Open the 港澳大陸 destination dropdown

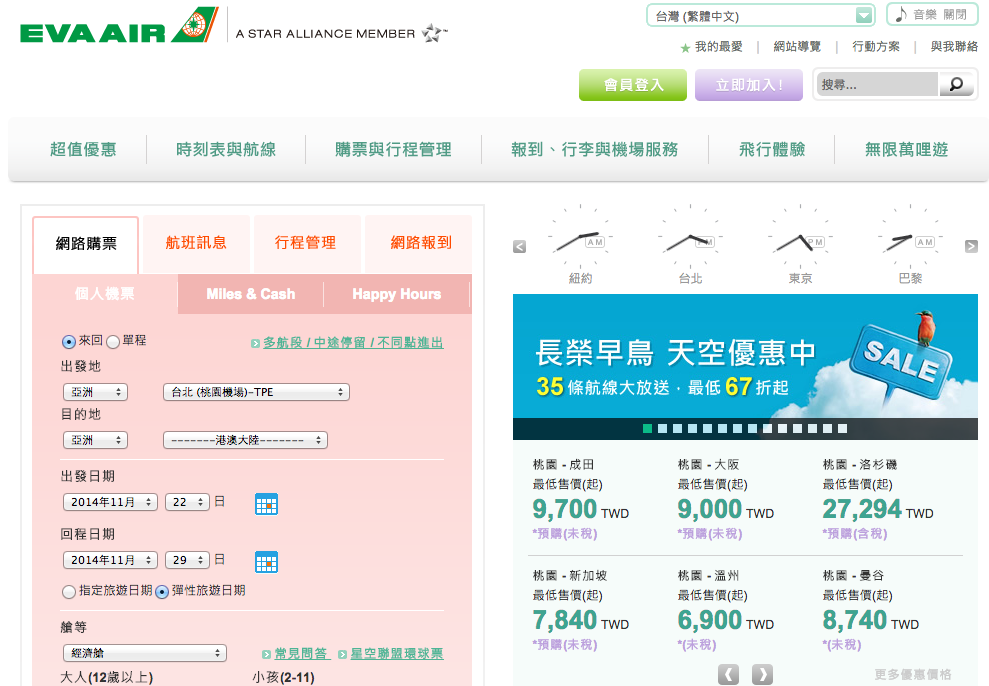(x=245, y=440)
